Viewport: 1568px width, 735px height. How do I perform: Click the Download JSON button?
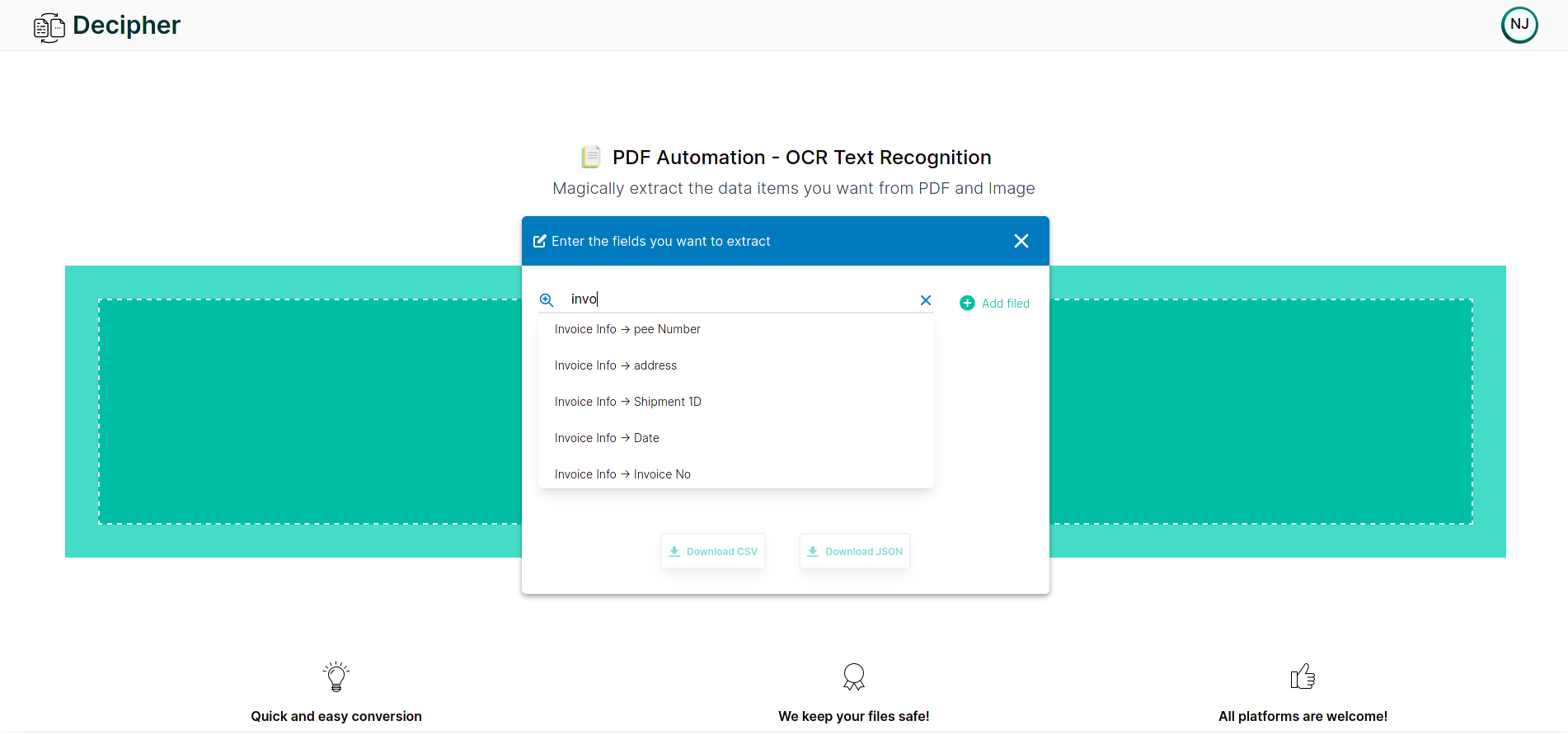click(x=855, y=551)
